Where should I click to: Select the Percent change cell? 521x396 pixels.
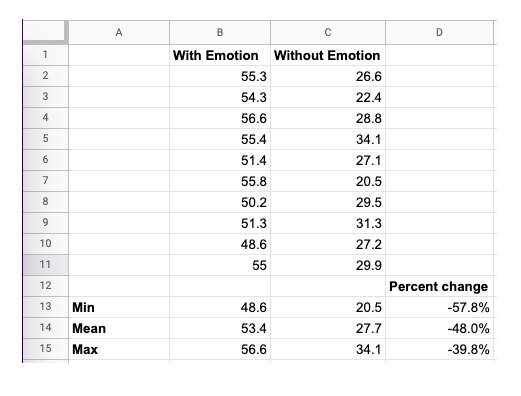[x=439, y=286]
